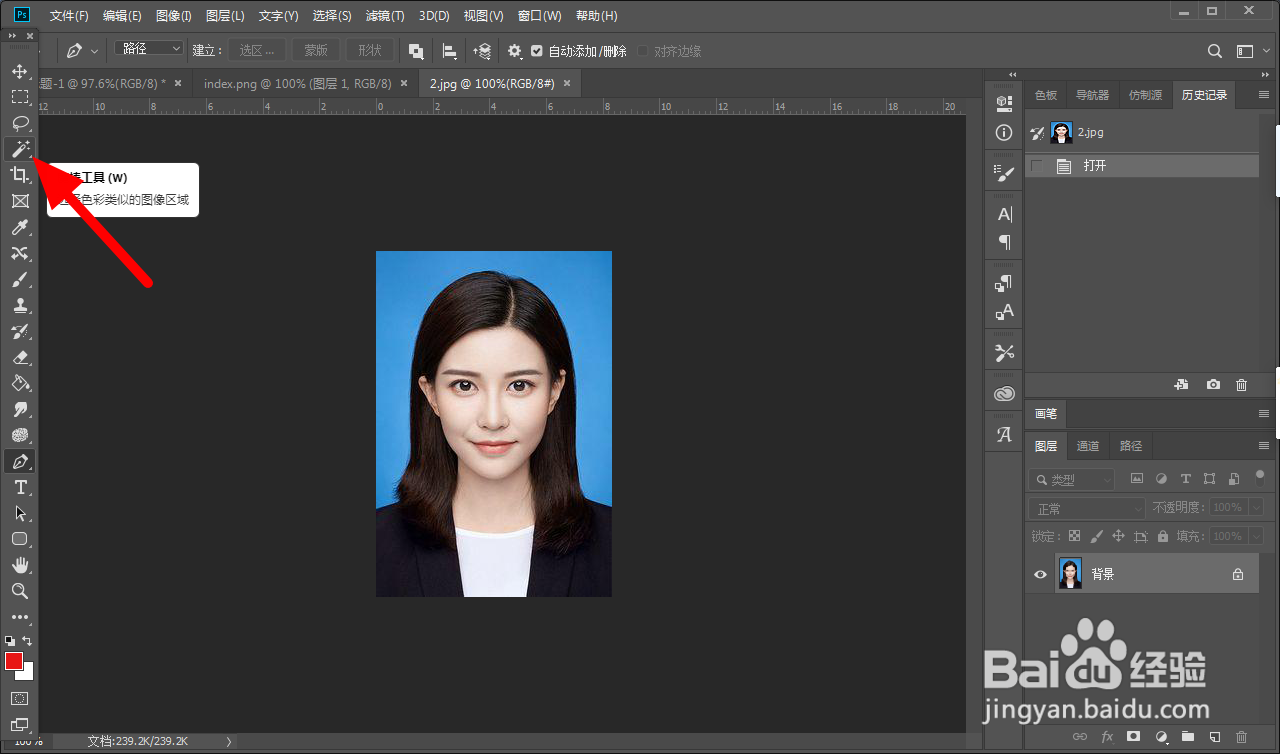Select the Eraser tool
1280x754 pixels.
coord(19,357)
